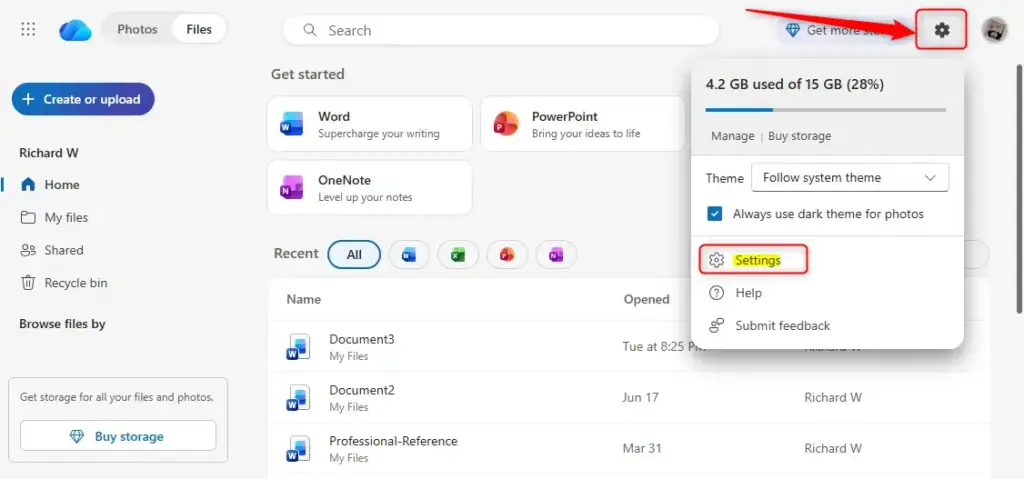Open the profile avatar picture
The width and height of the screenshot is (1024, 479).
[995, 30]
